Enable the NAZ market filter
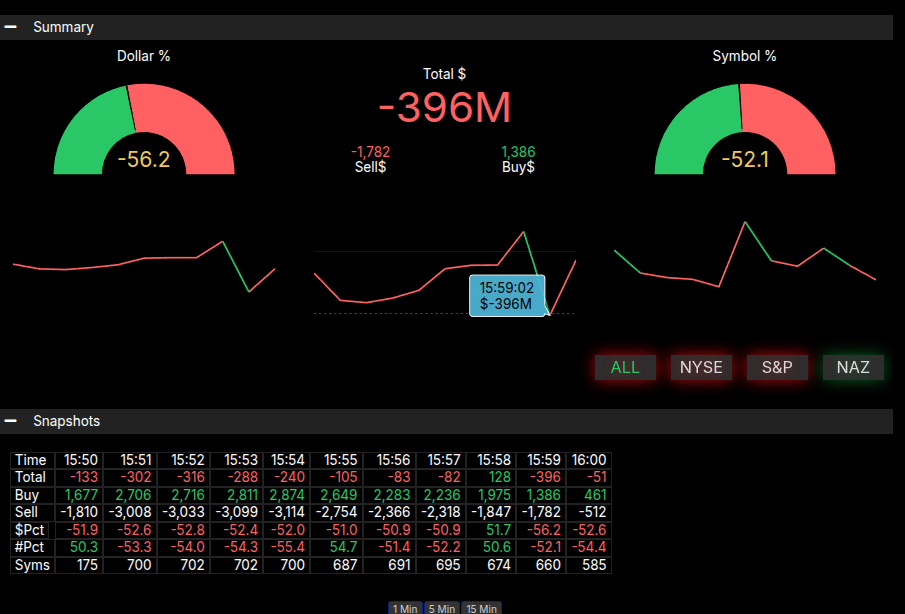The width and height of the screenshot is (905, 614). pyautogui.click(x=853, y=367)
